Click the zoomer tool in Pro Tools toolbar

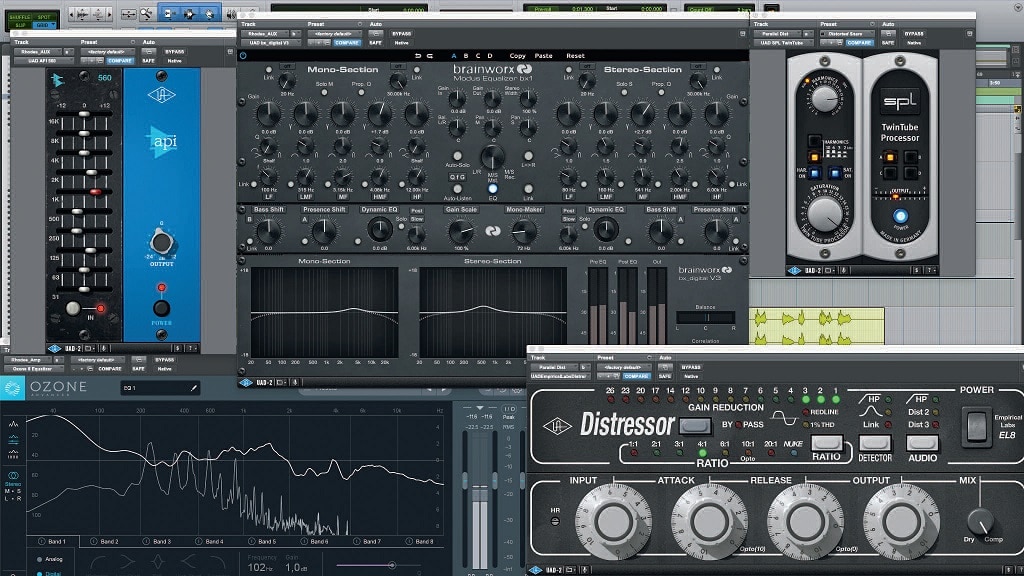tap(147, 14)
